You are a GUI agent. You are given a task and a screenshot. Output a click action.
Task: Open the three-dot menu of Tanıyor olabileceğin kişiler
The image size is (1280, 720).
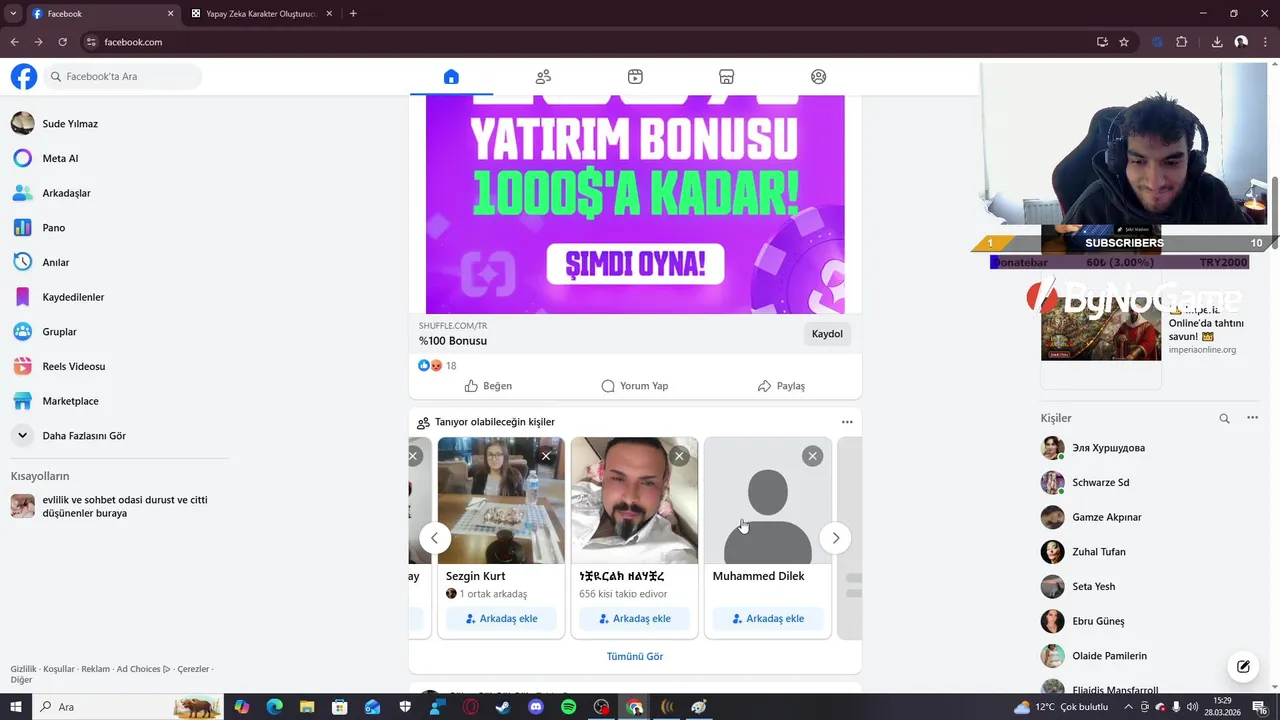coord(847,422)
